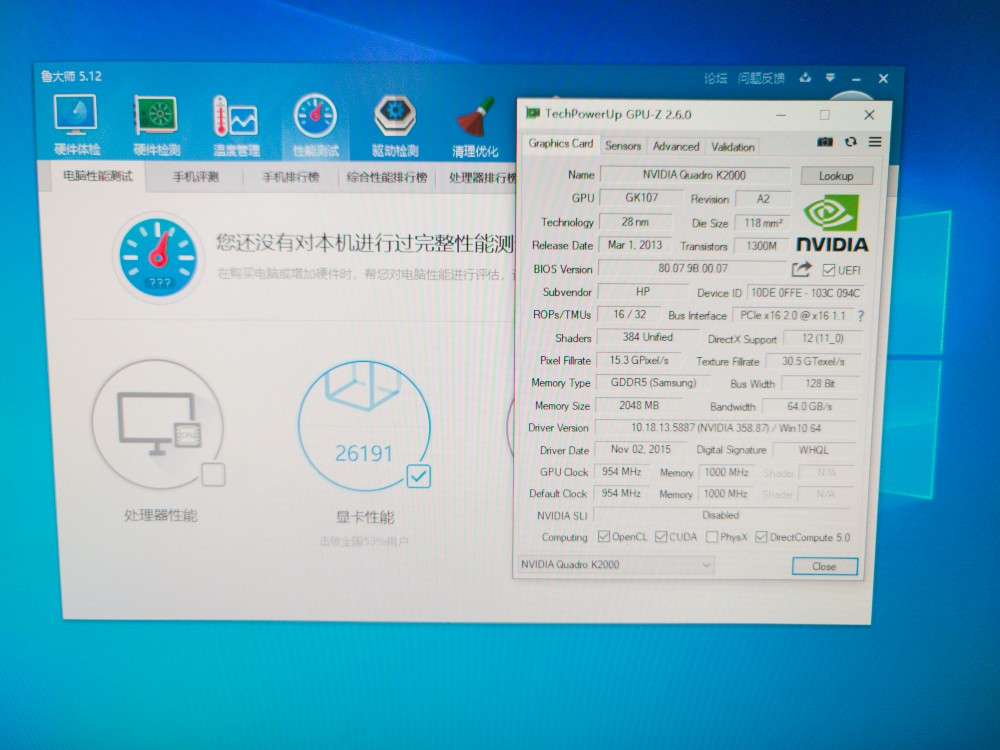Screen dimensions: 1000x750
Task: Open the 温度管理 temperature management icon
Action: (x=235, y=125)
